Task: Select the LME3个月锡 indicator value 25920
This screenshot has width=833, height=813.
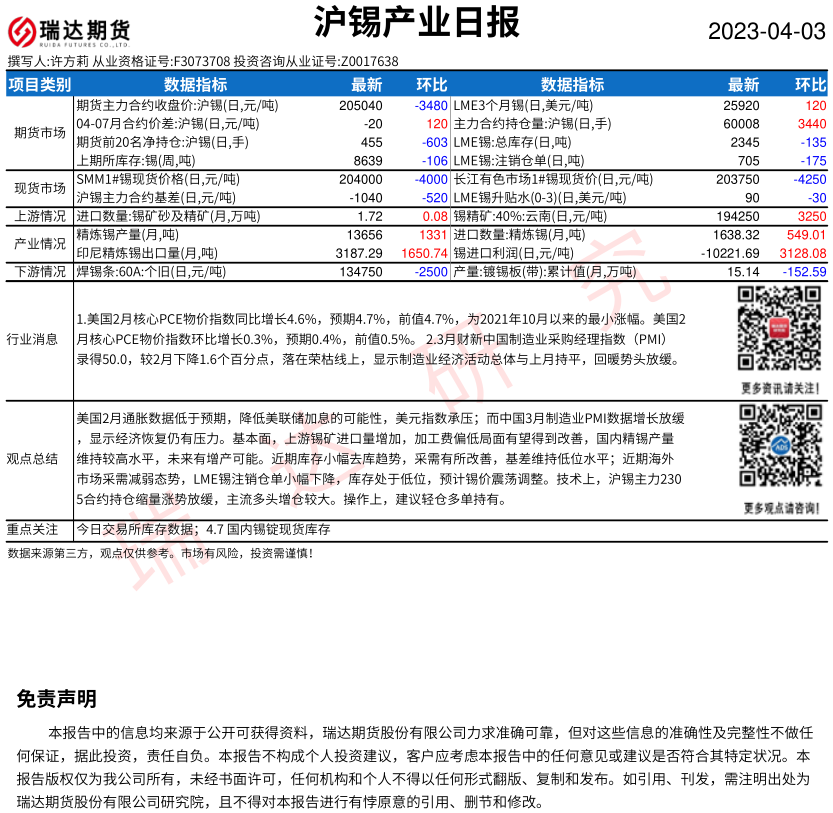Action: 741,105
